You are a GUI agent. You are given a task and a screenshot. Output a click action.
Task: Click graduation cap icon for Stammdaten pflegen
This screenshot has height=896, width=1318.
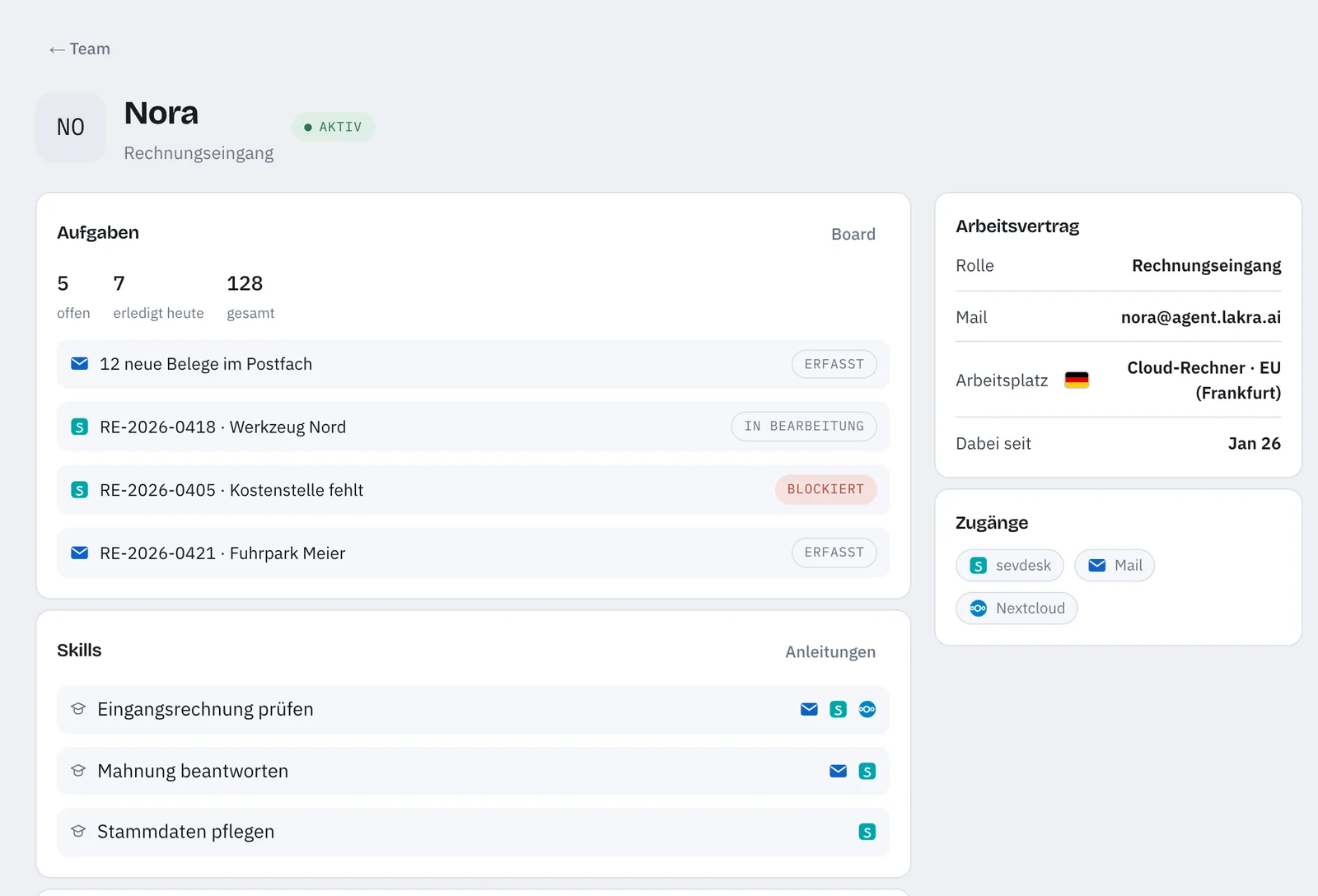(x=78, y=832)
